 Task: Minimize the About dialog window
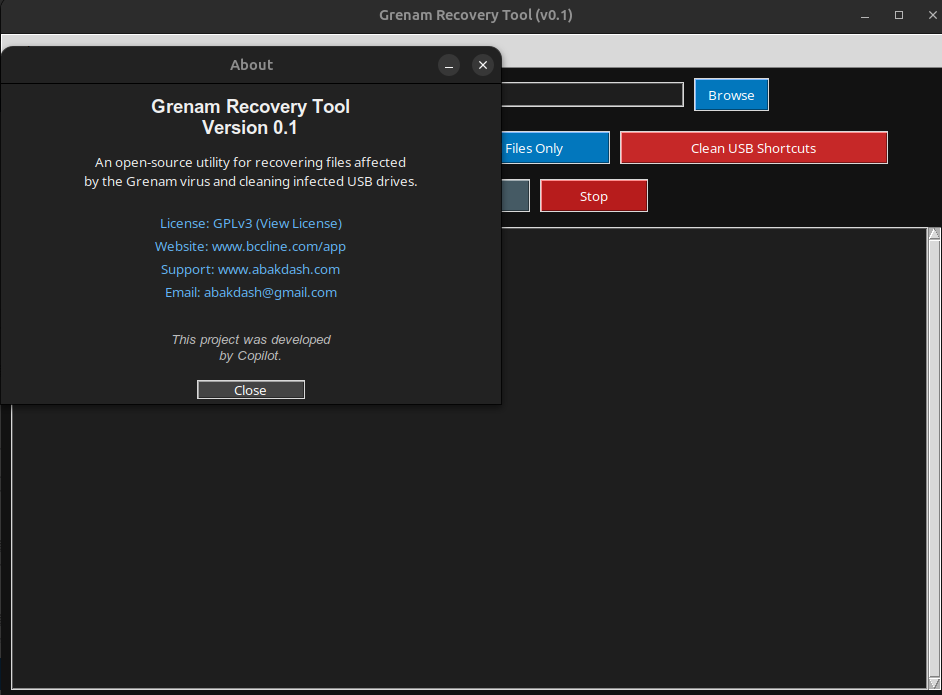click(x=449, y=65)
